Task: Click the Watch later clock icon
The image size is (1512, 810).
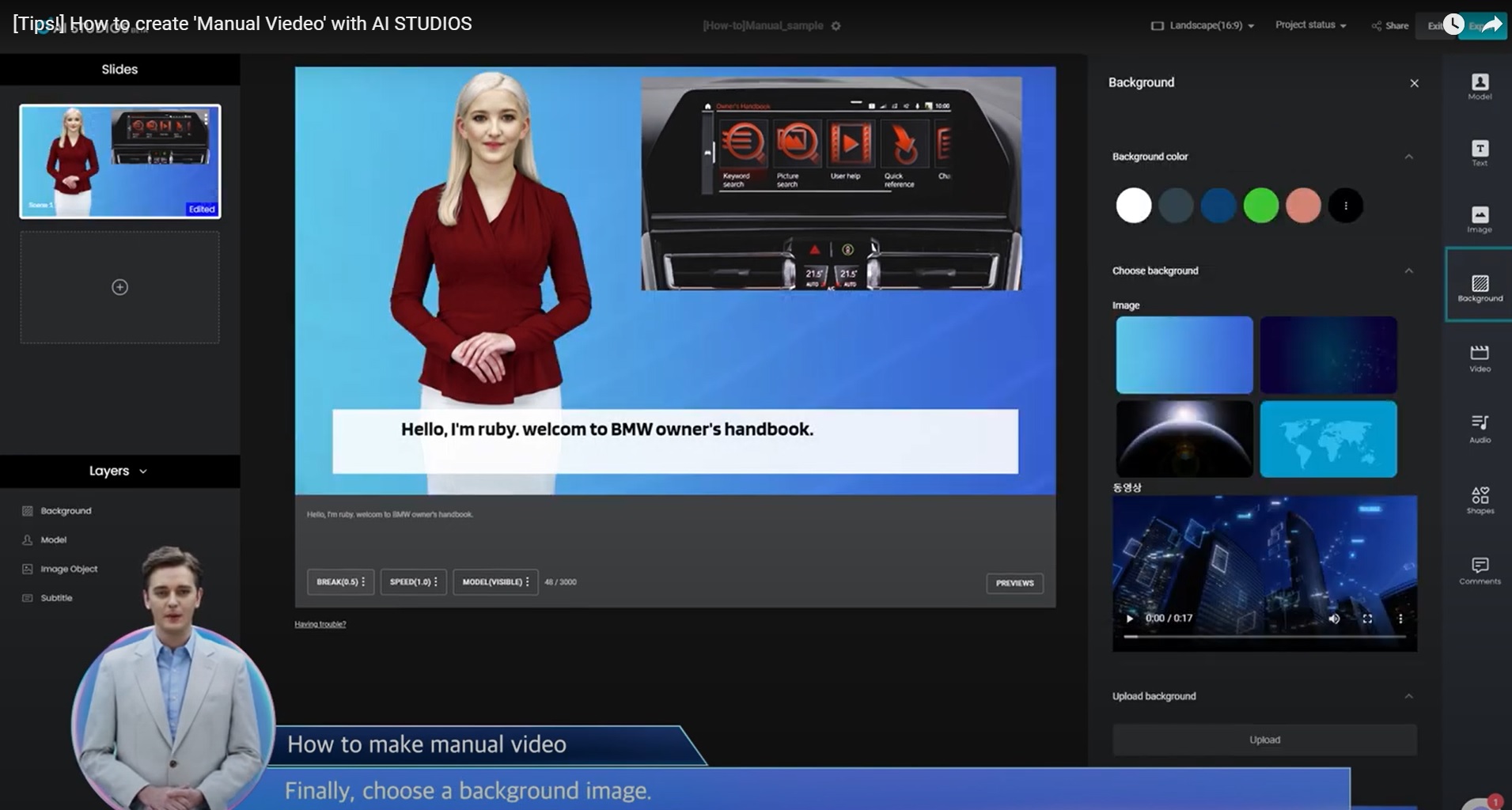Action: click(x=1453, y=25)
